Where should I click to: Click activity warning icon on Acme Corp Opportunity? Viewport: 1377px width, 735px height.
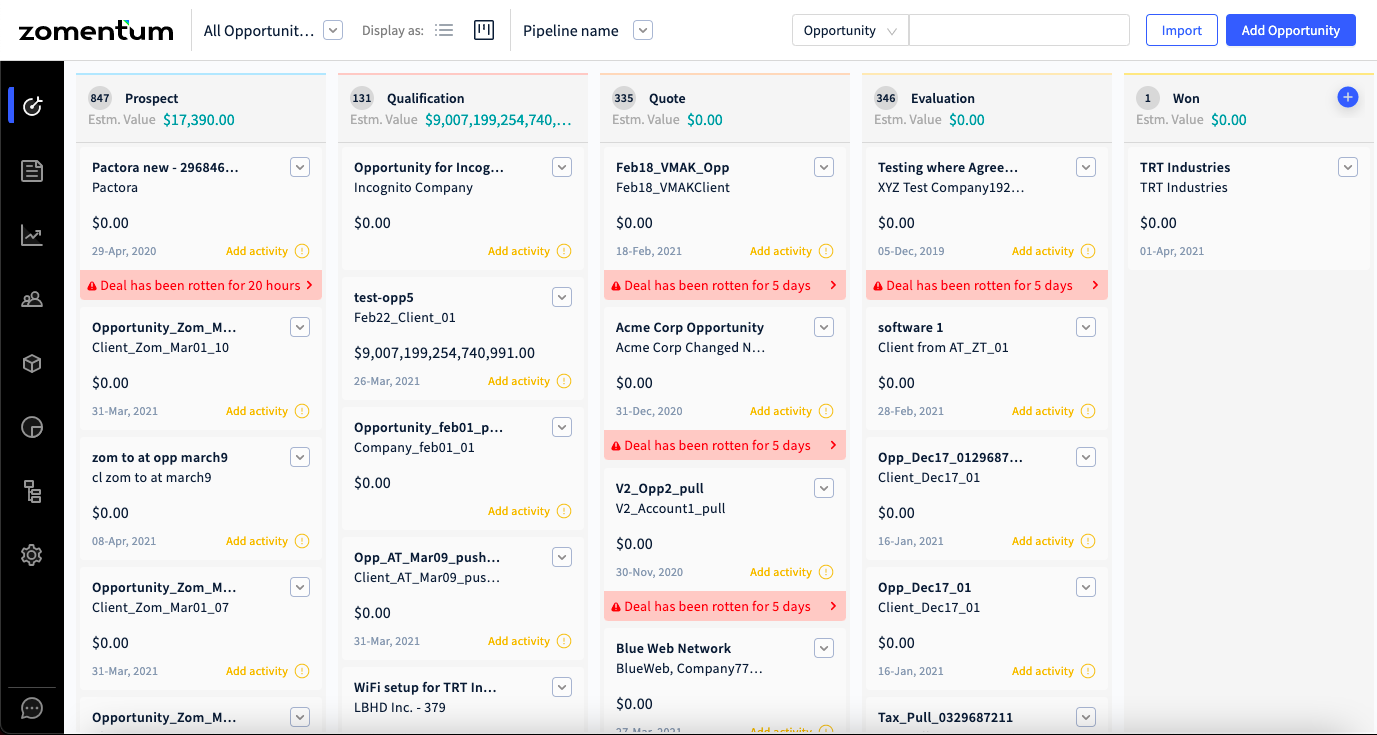click(x=826, y=411)
